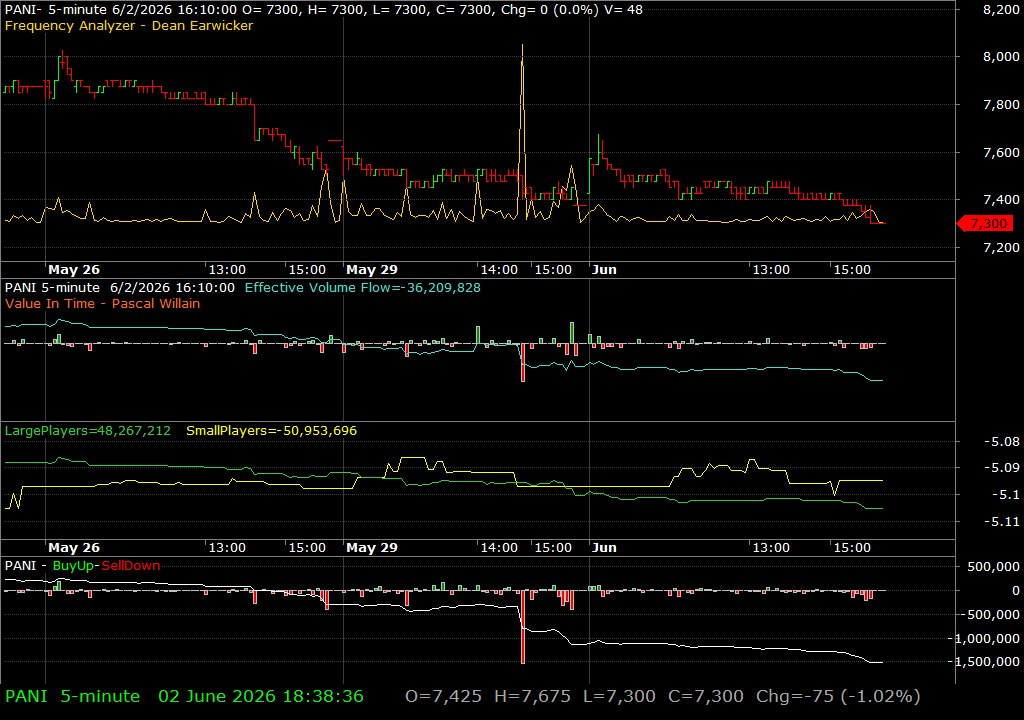This screenshot has height=720, width=1024.
Task: Click the 7,800 price axis label
Action: (1001, 104)
